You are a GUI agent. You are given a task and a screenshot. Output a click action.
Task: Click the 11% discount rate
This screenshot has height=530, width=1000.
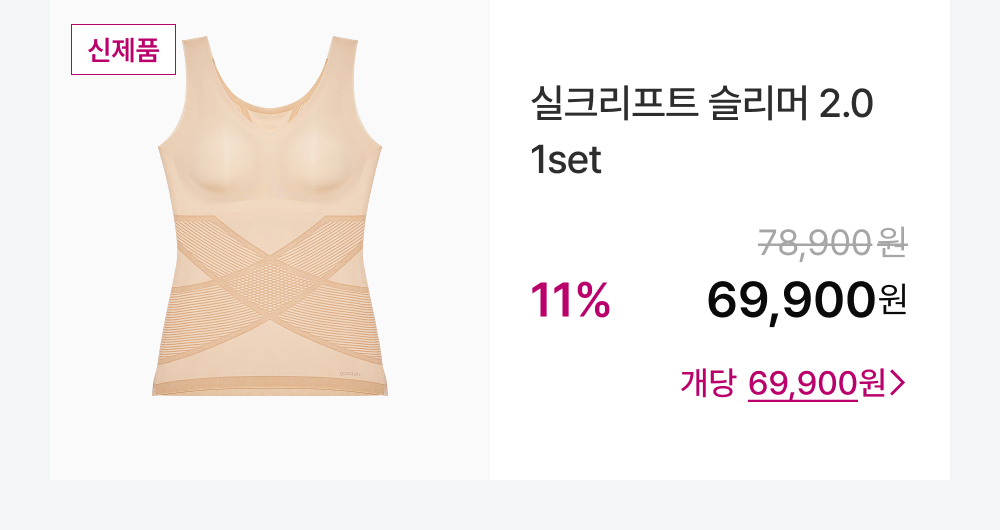(x=570, y=300)
